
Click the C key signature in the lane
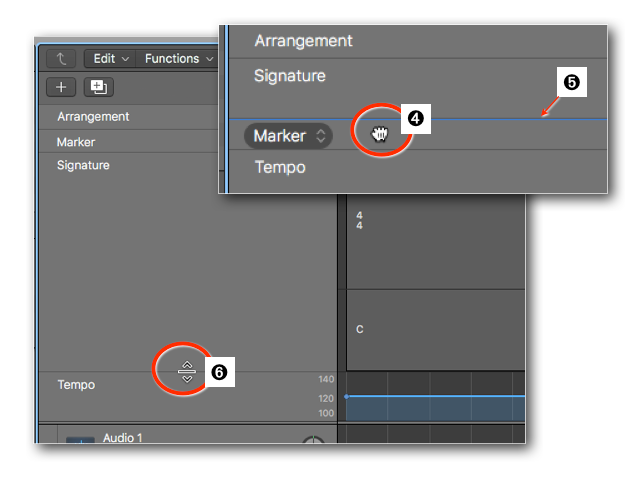pos(359,329)
